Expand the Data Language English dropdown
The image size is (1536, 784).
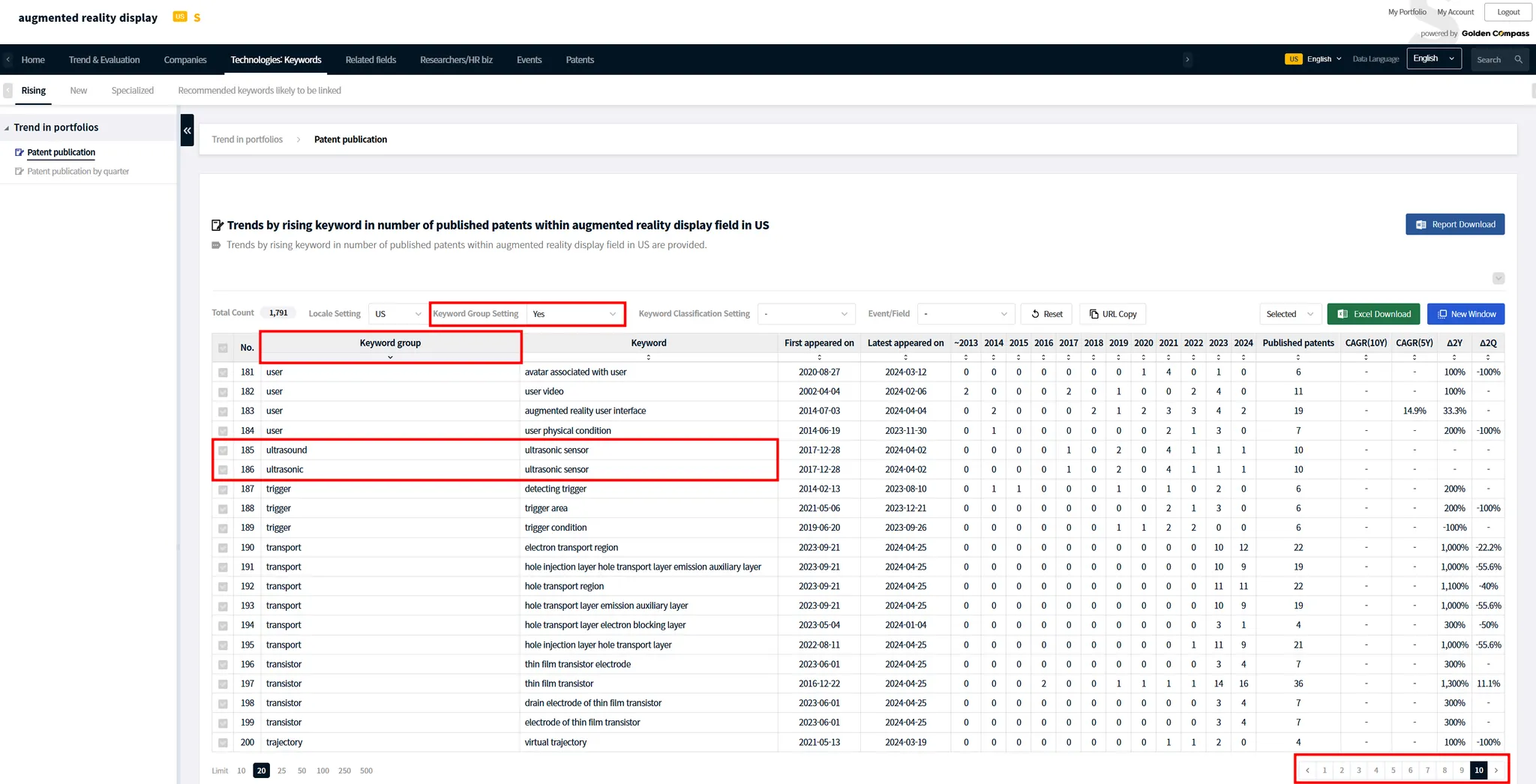pos(1433,58)
